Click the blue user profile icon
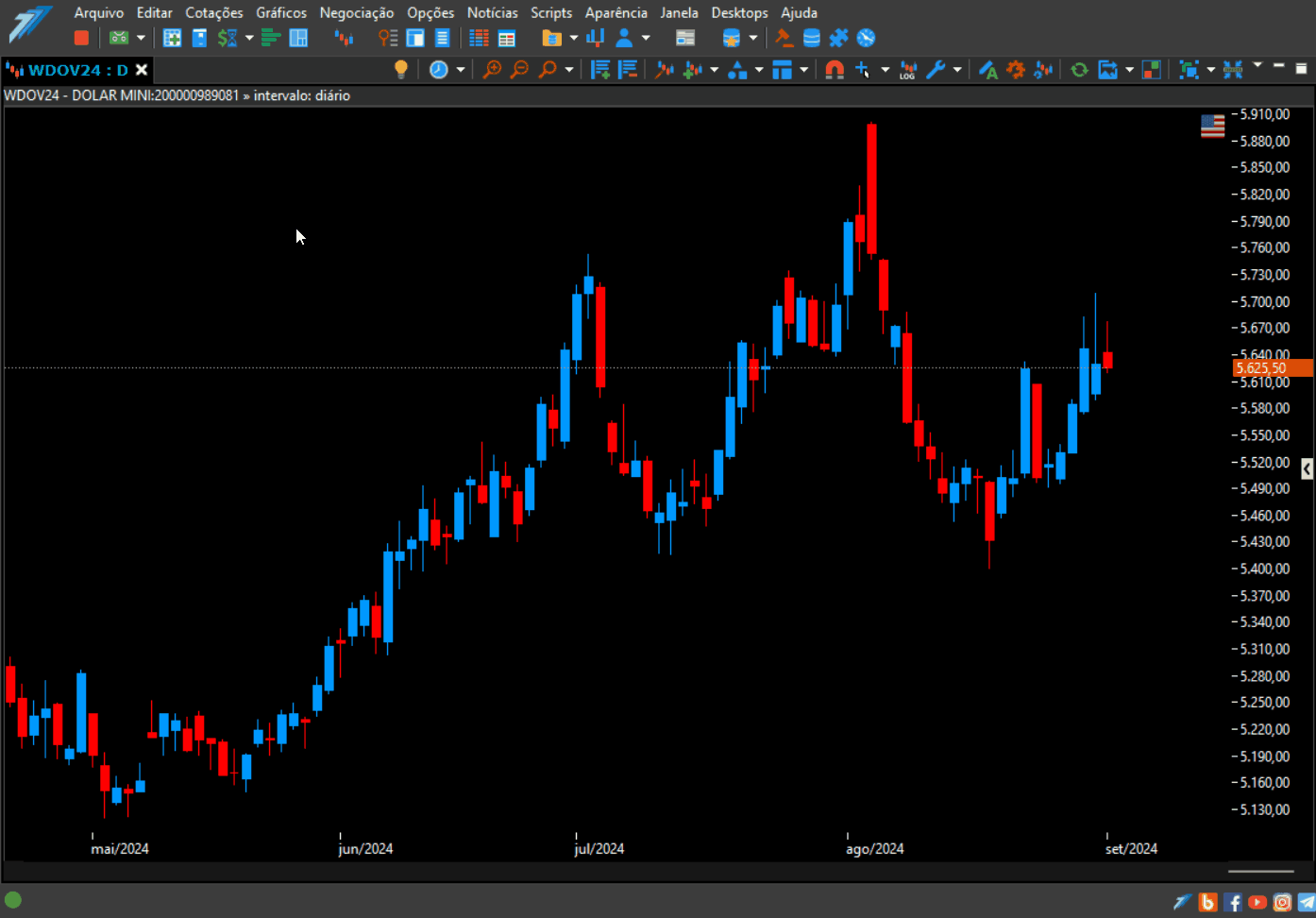 tap(624, 38)
